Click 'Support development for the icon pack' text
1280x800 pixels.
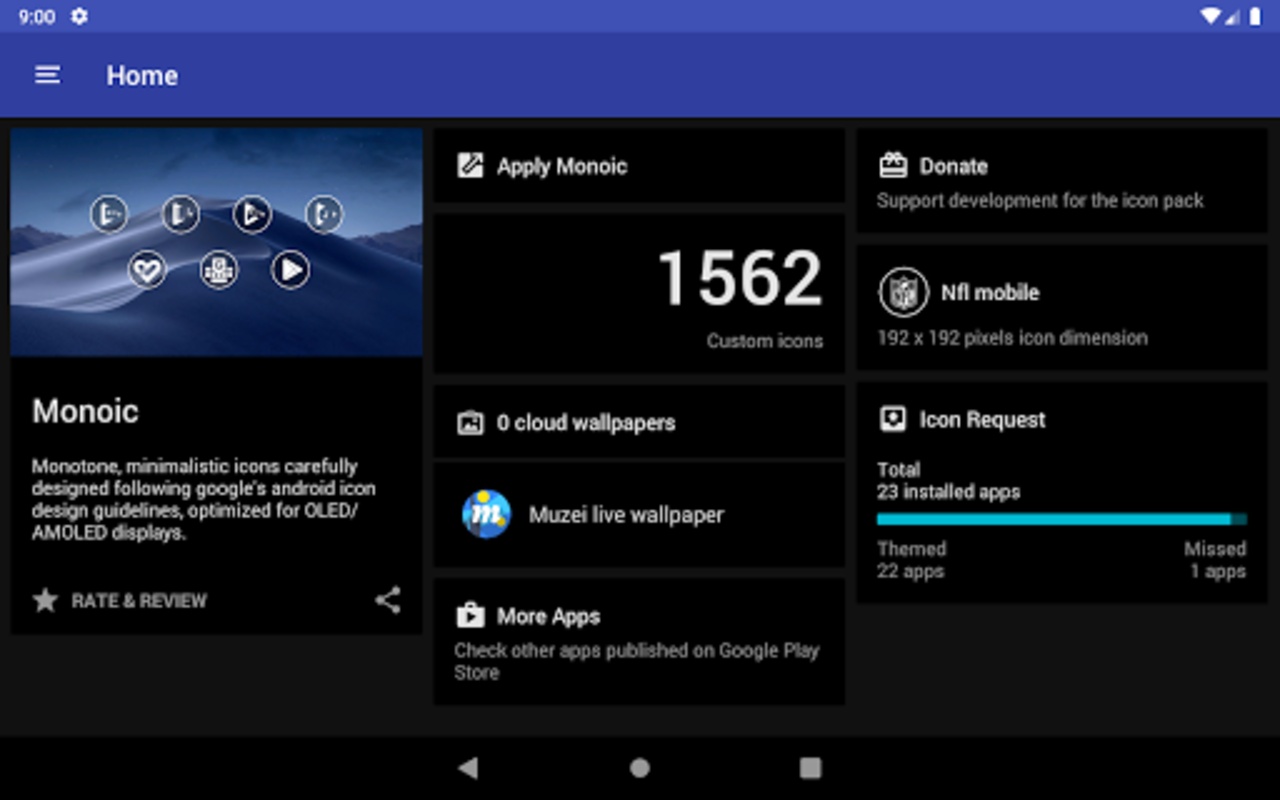tap(1040, 200)
